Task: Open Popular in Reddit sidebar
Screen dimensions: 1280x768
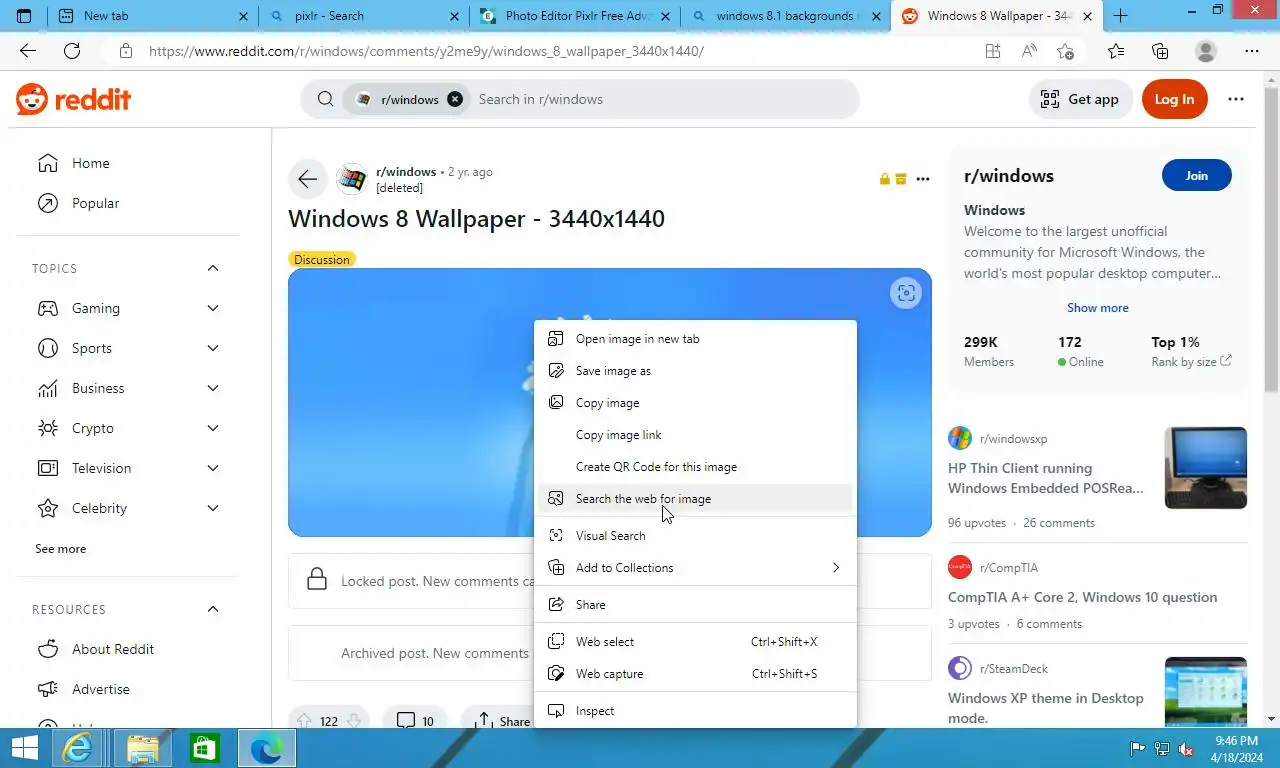Action: [x=128, y=203]
